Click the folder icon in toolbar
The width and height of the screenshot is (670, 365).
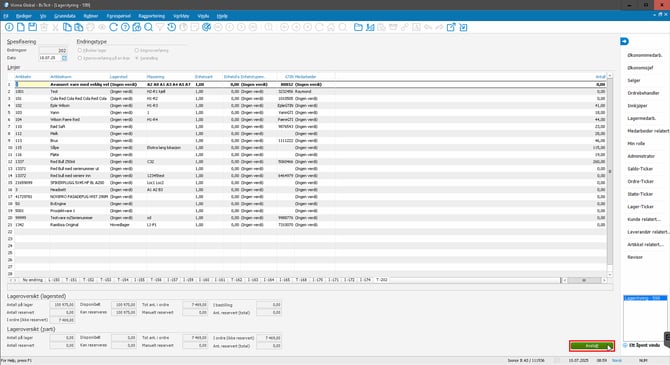pyautogui.click(x=358, y=27)
